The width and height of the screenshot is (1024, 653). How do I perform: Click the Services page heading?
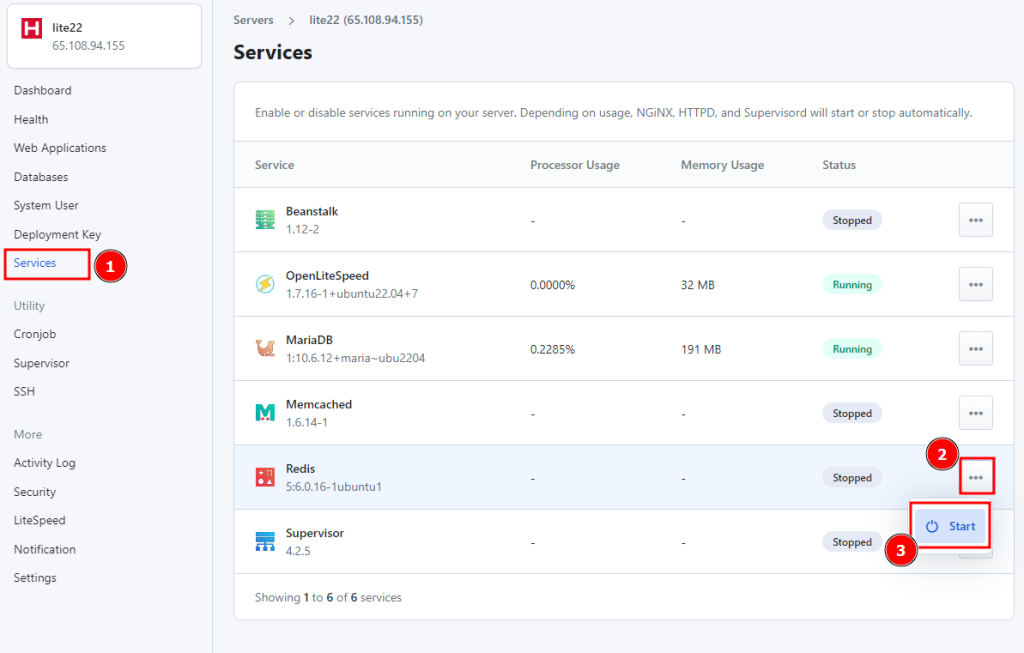point(273,52)
